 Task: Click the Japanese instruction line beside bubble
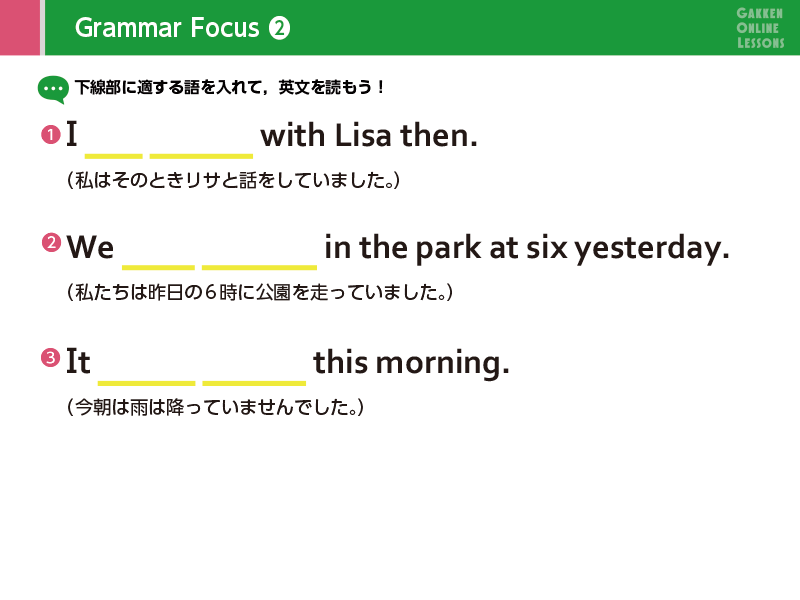pos(230,87)
